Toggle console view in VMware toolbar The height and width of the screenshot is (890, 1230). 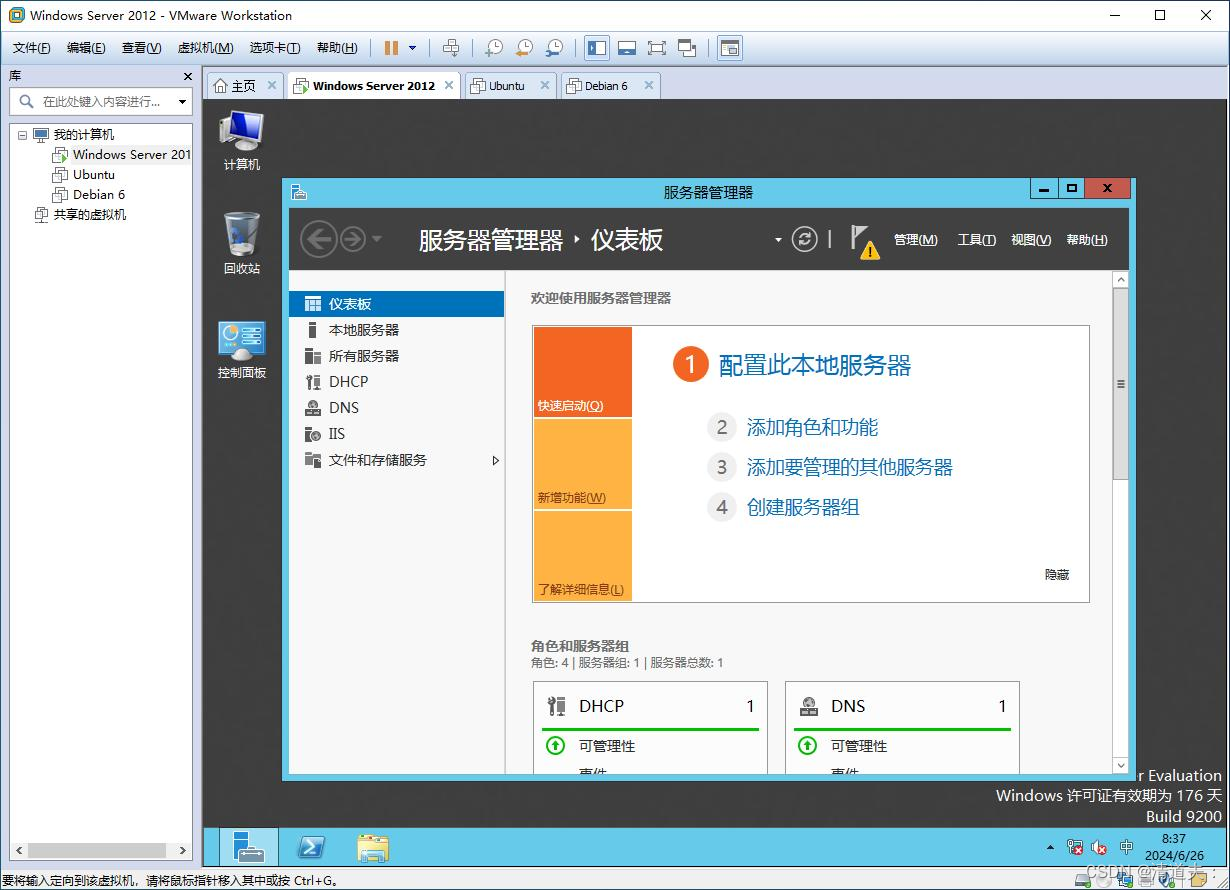click(x=730, y=48)
